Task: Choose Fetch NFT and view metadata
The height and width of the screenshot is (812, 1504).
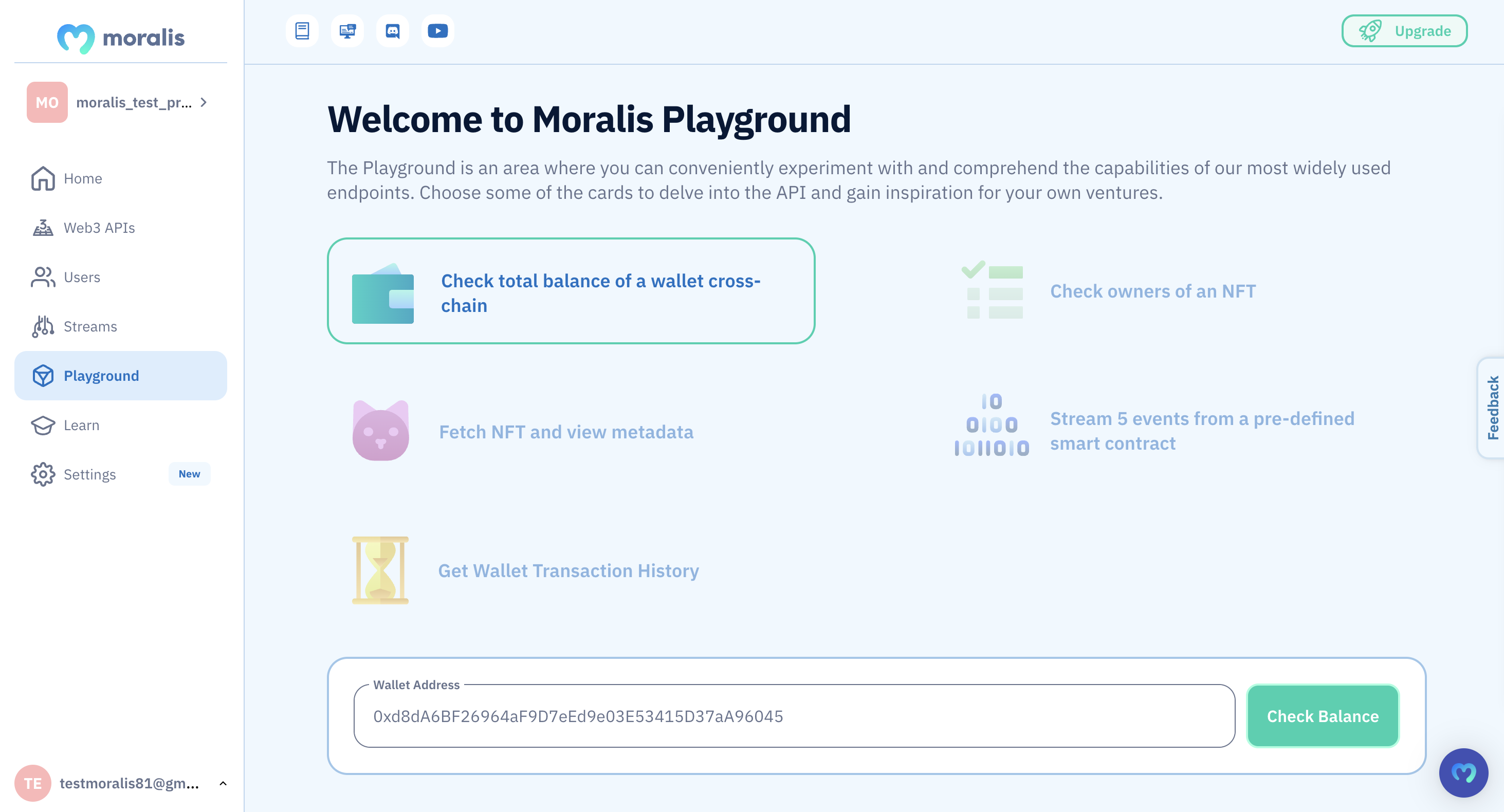Action: pyautogui.click(x=566, y=432)
